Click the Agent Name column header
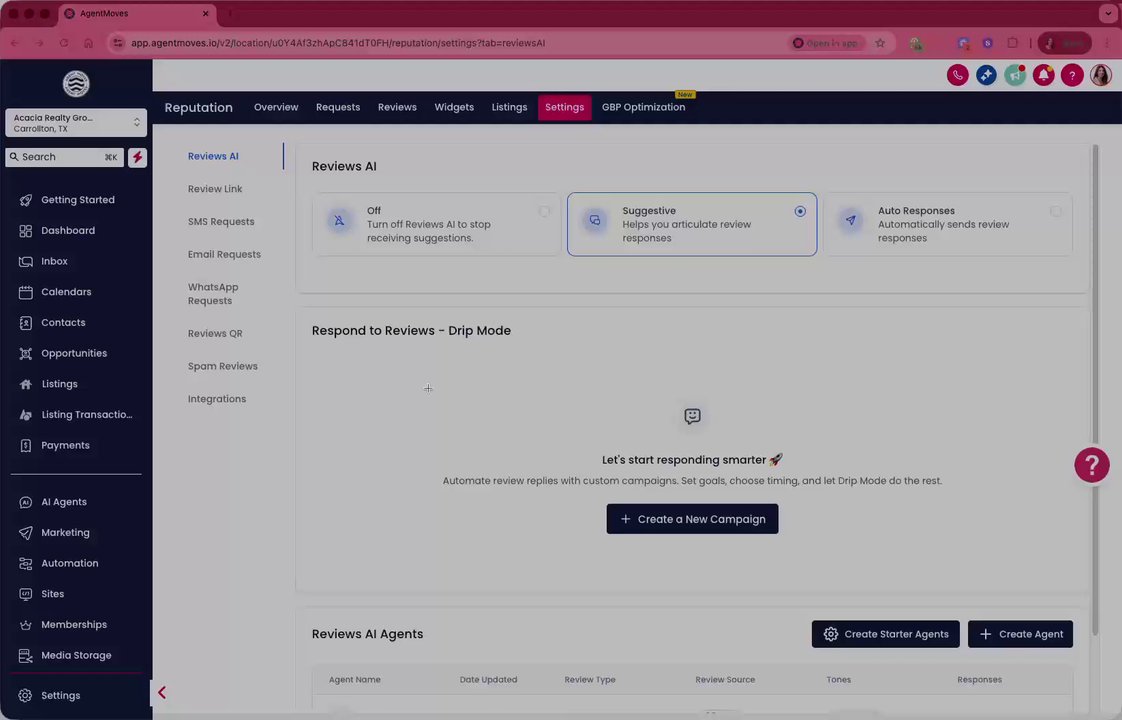The height and width of the screenshot is (720, 1122). coord(355,680)
